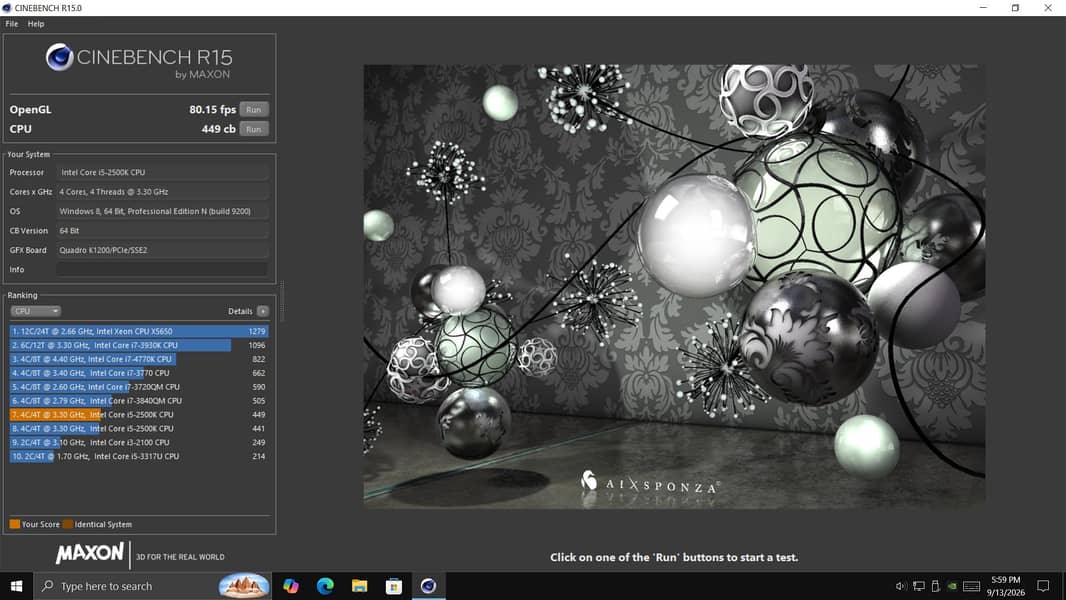Image resolution: width=1066 pixels, height=600 pixels.
Task: Select Core i7-3930K ranking row
Action: point(139,345)
